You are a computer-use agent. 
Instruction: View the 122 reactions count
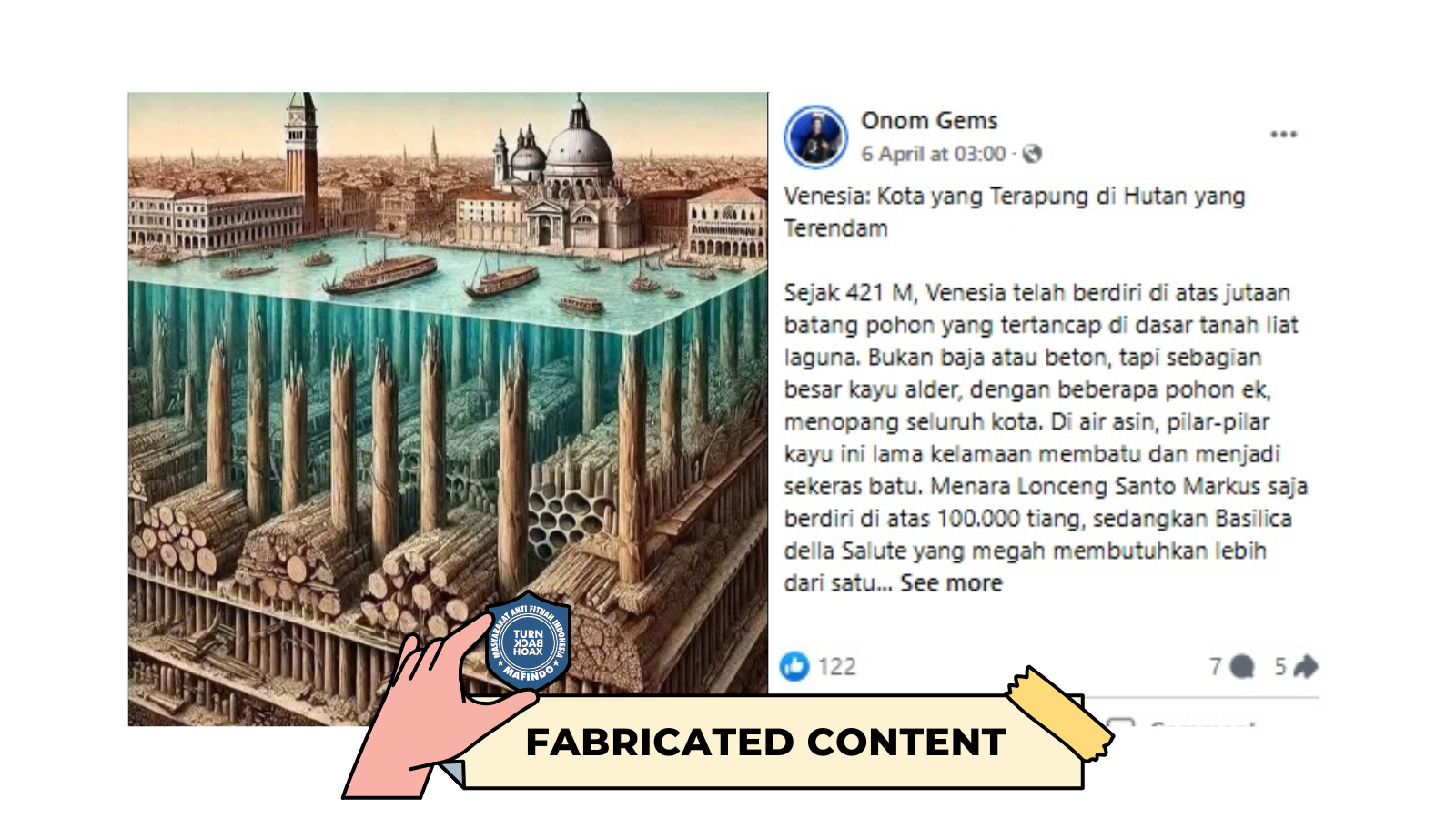click(x=836, y=667)
